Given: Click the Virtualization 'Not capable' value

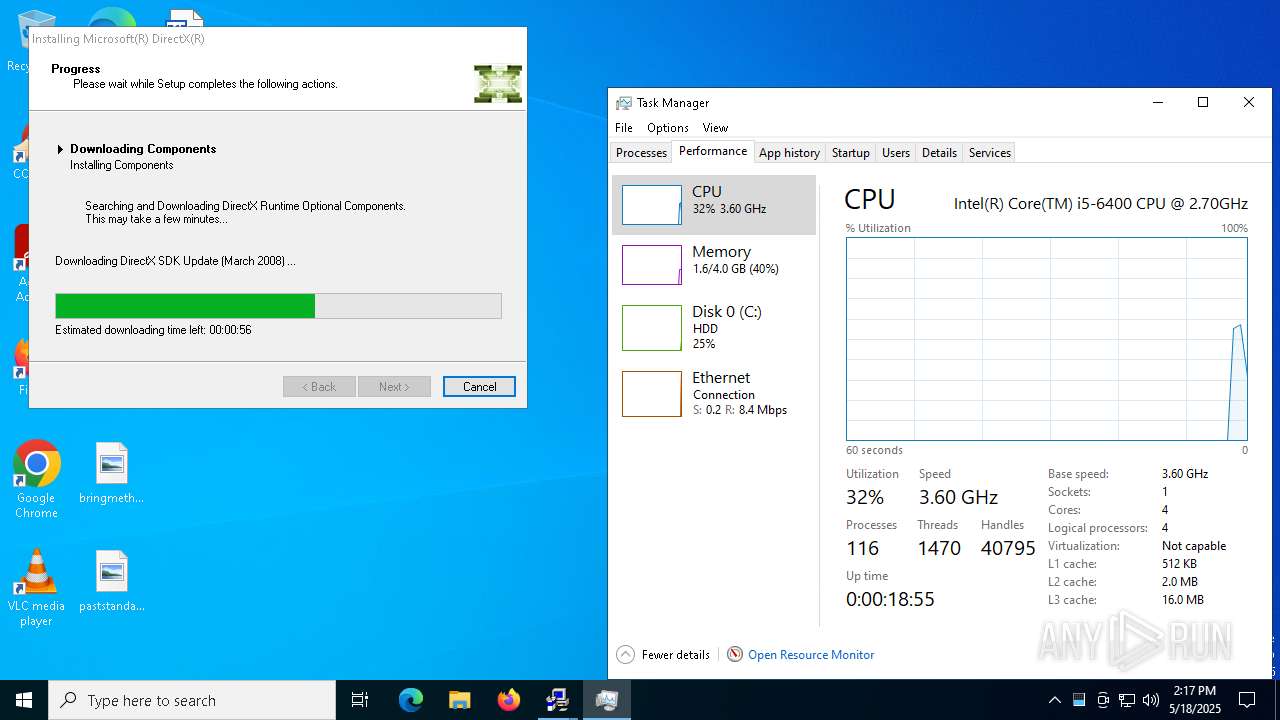Looking at the screenshot, I should (x=1194, y=546).
